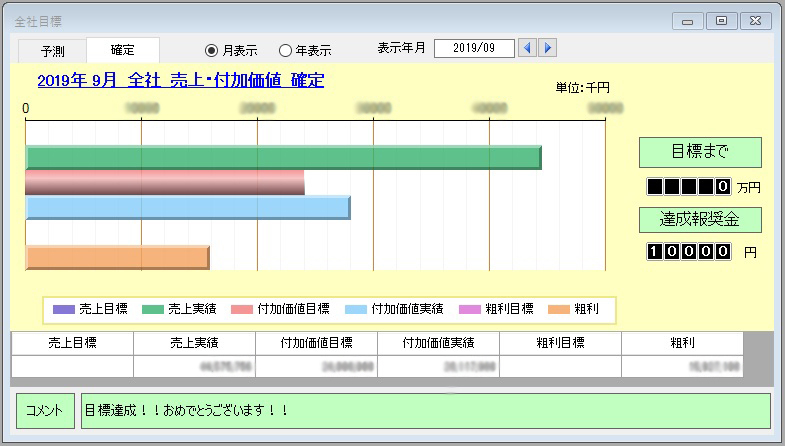Minimize the 全社目標 window

[x=687, y=22]
